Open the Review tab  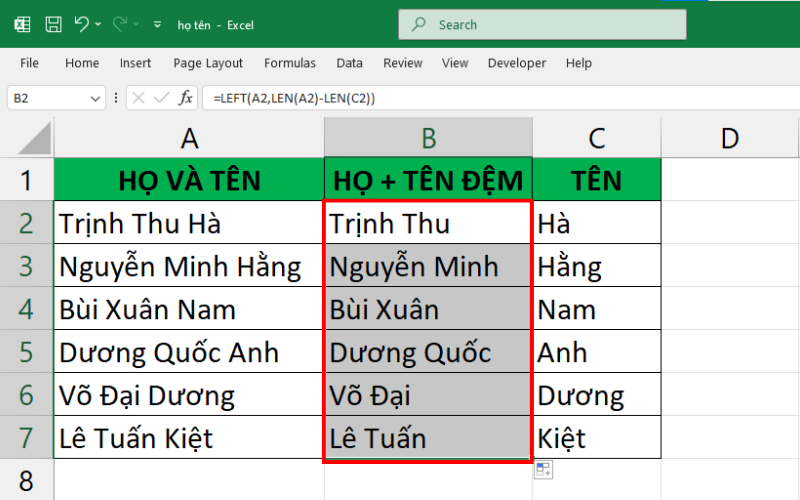[x=403, y=63]
